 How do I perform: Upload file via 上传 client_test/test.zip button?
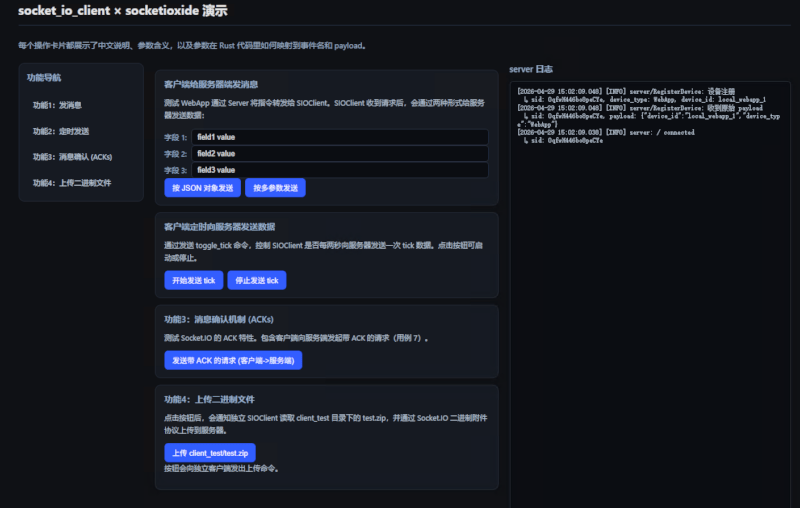click(210, 452)
